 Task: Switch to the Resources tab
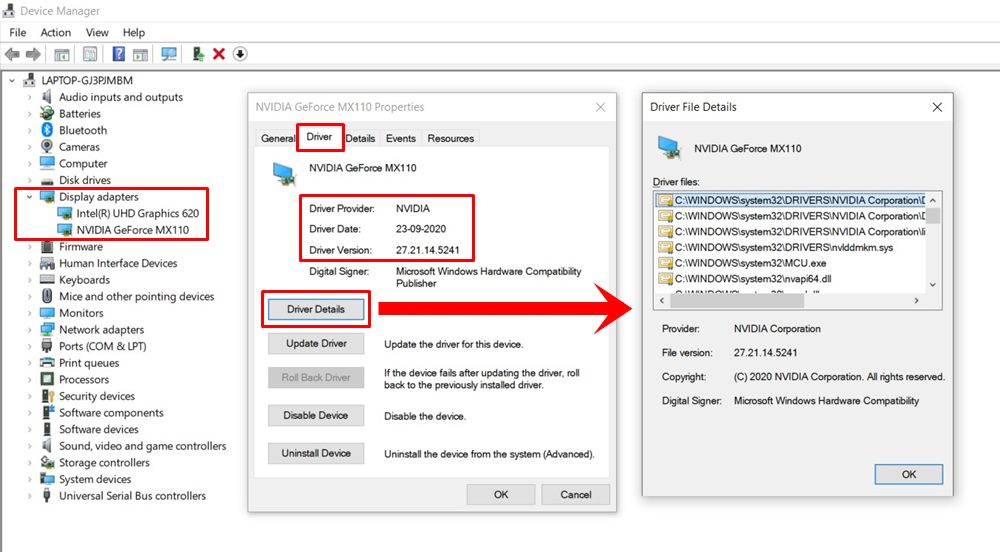click(x=450, y=138)
